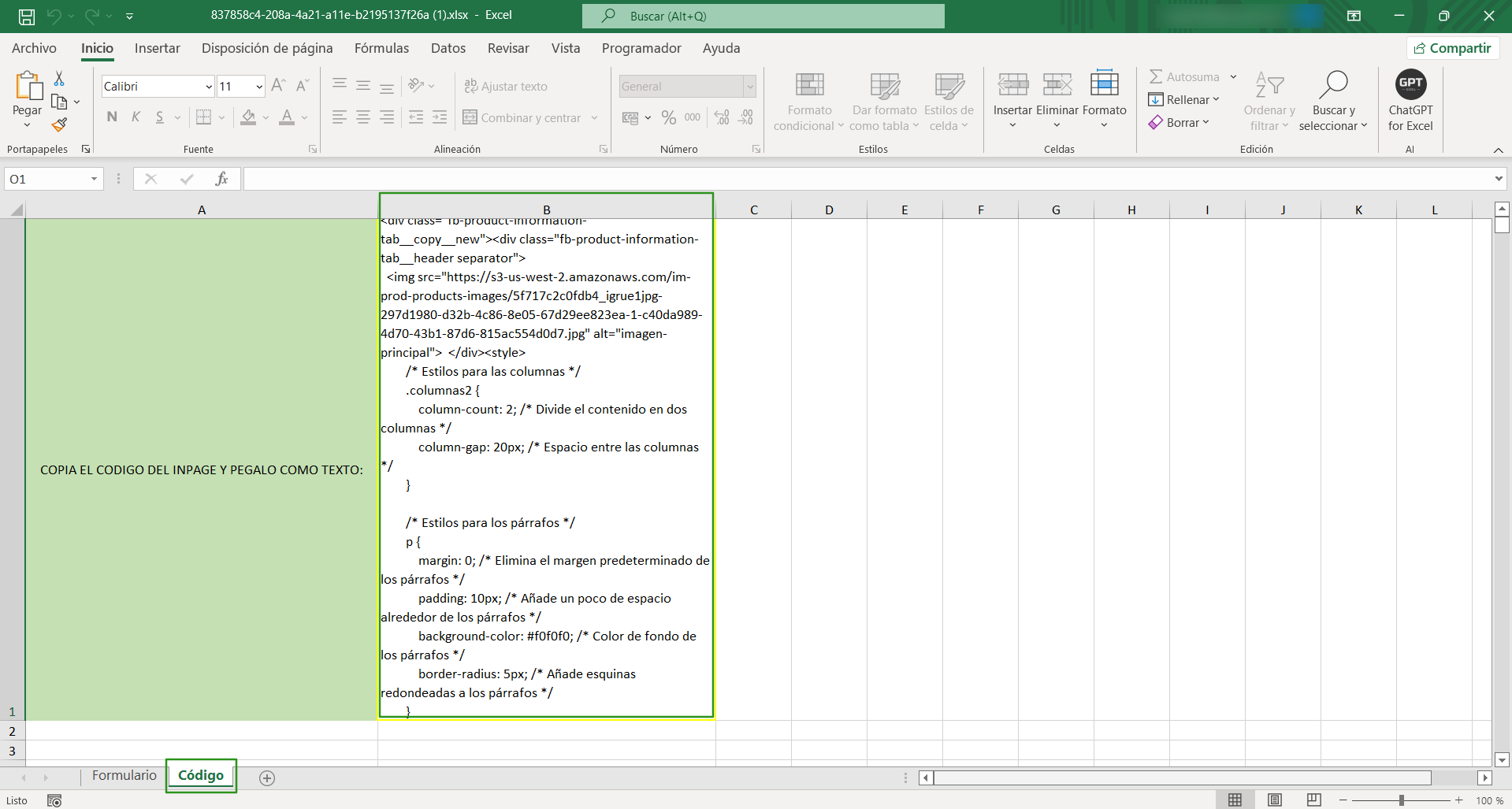Toggle italic formatting K button
This screenshot has height=809, width=1512.
pyautogui.click(x=136, y=117)
